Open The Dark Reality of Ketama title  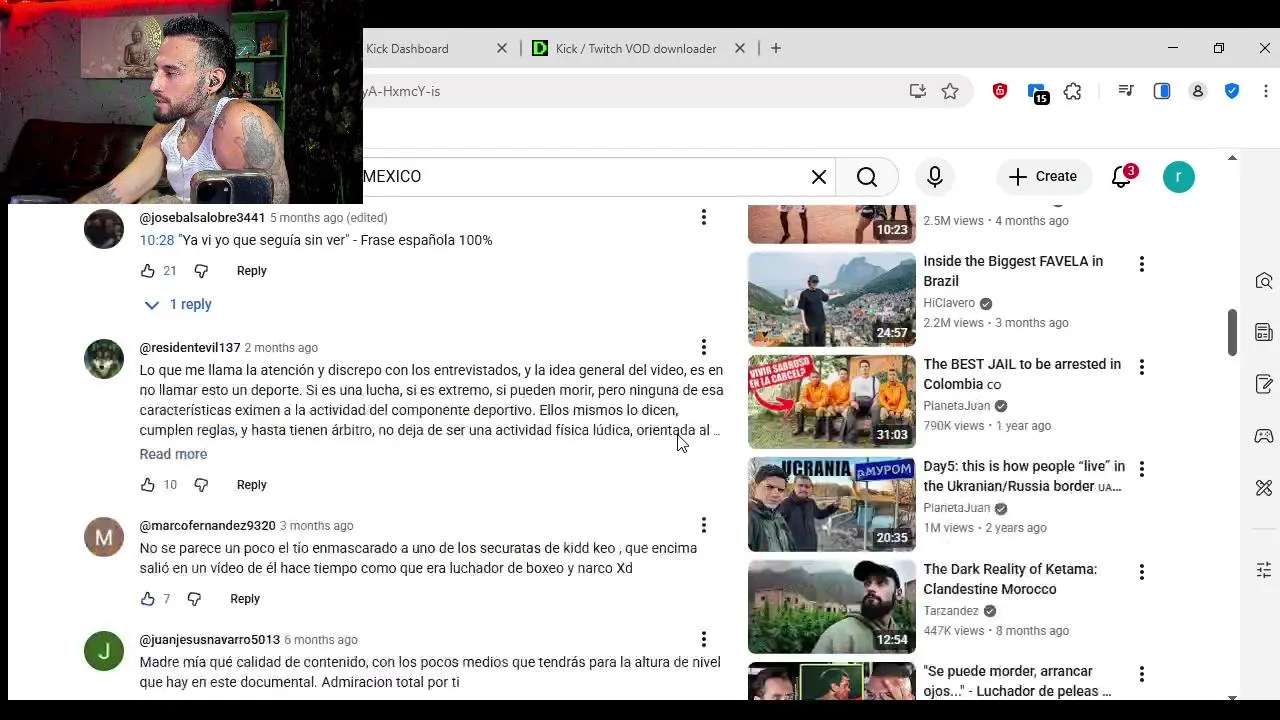(1010, 579)
